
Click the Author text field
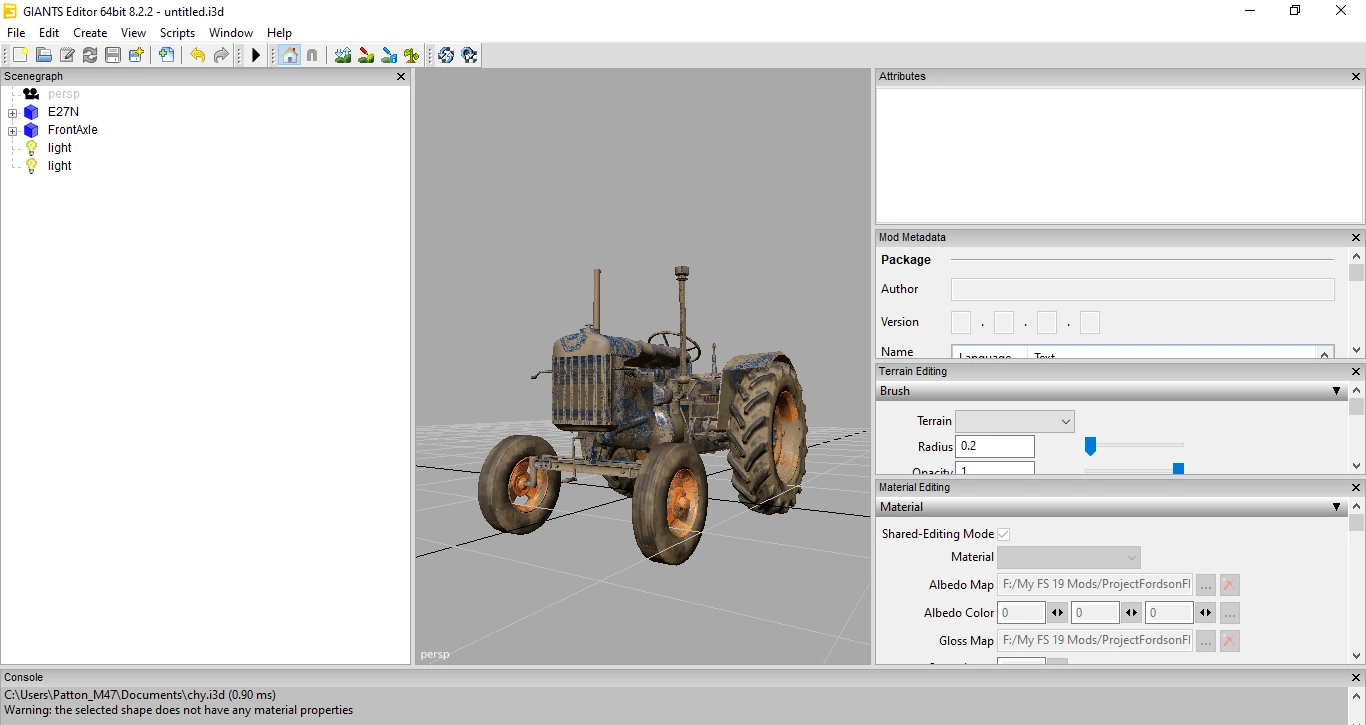coord(1142,289)
